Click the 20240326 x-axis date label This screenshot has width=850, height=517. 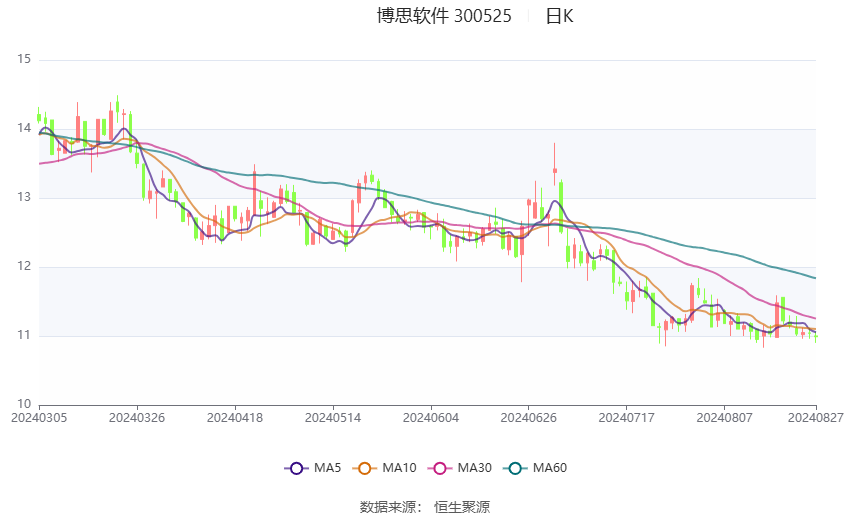137,418
